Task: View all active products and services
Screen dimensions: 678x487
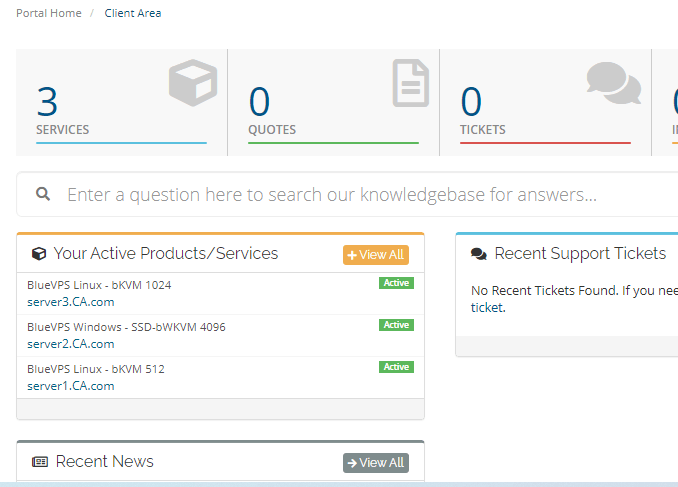Action: click(376, 255)
